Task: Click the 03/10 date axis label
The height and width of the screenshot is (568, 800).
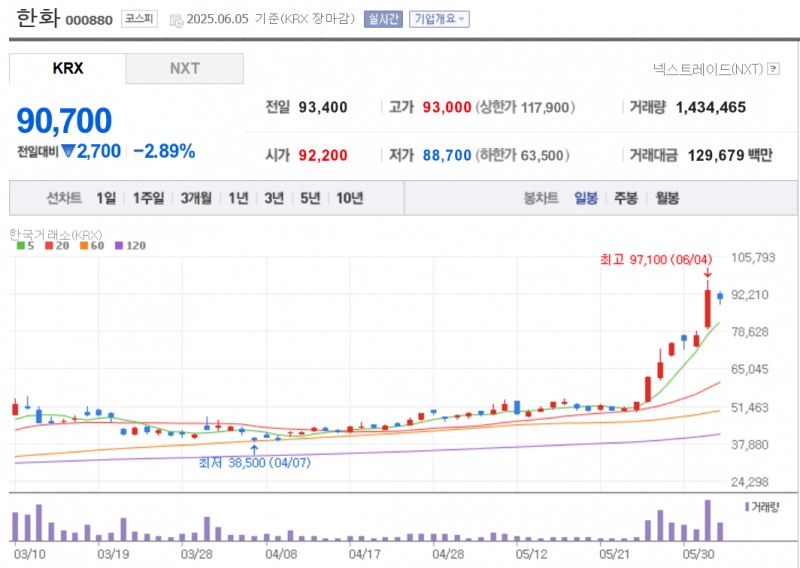Action: 29,554
